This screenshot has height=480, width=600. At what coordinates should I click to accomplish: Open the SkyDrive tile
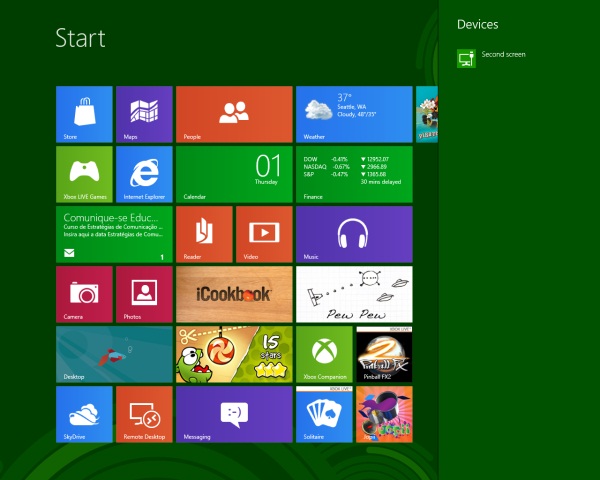pyautogui.click(x=84, y=415)
